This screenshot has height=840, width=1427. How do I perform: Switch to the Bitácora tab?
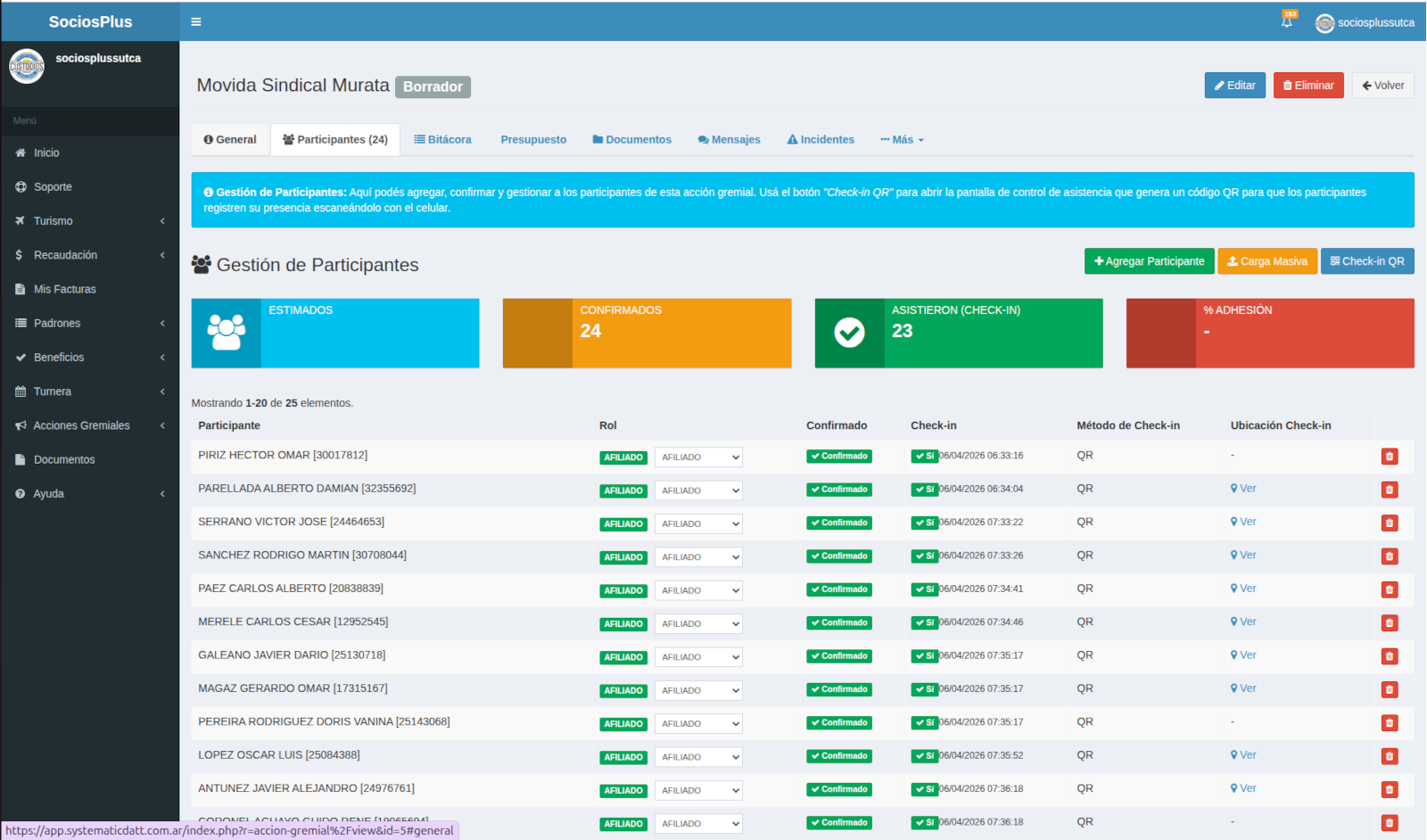(442, 140)
